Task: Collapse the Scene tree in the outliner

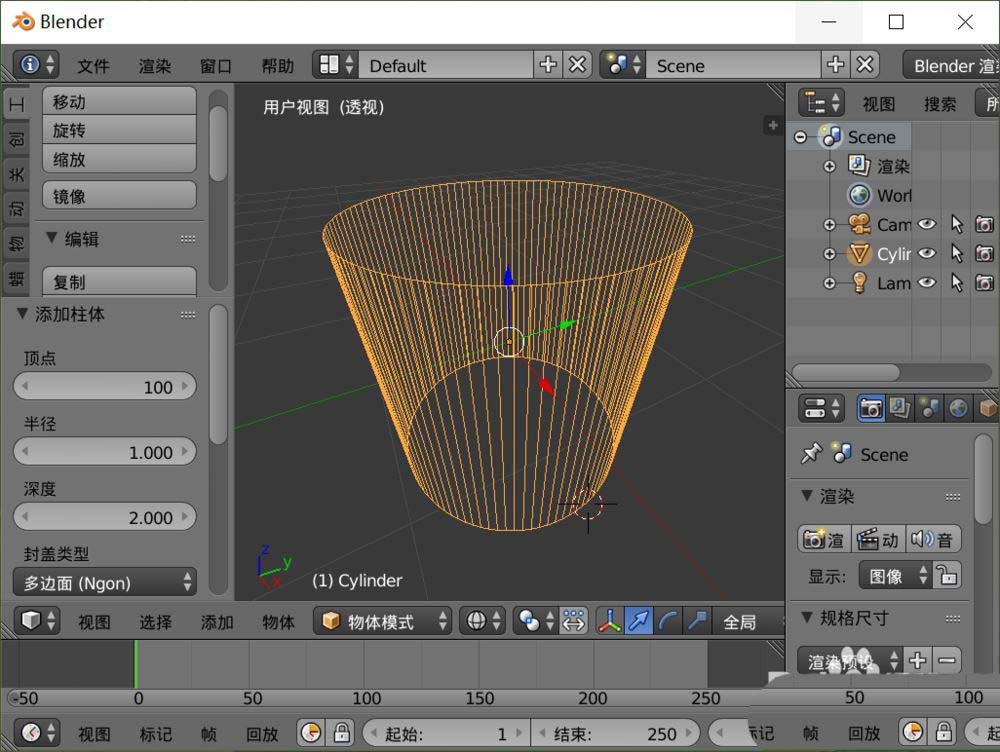Action: point(800,137)
